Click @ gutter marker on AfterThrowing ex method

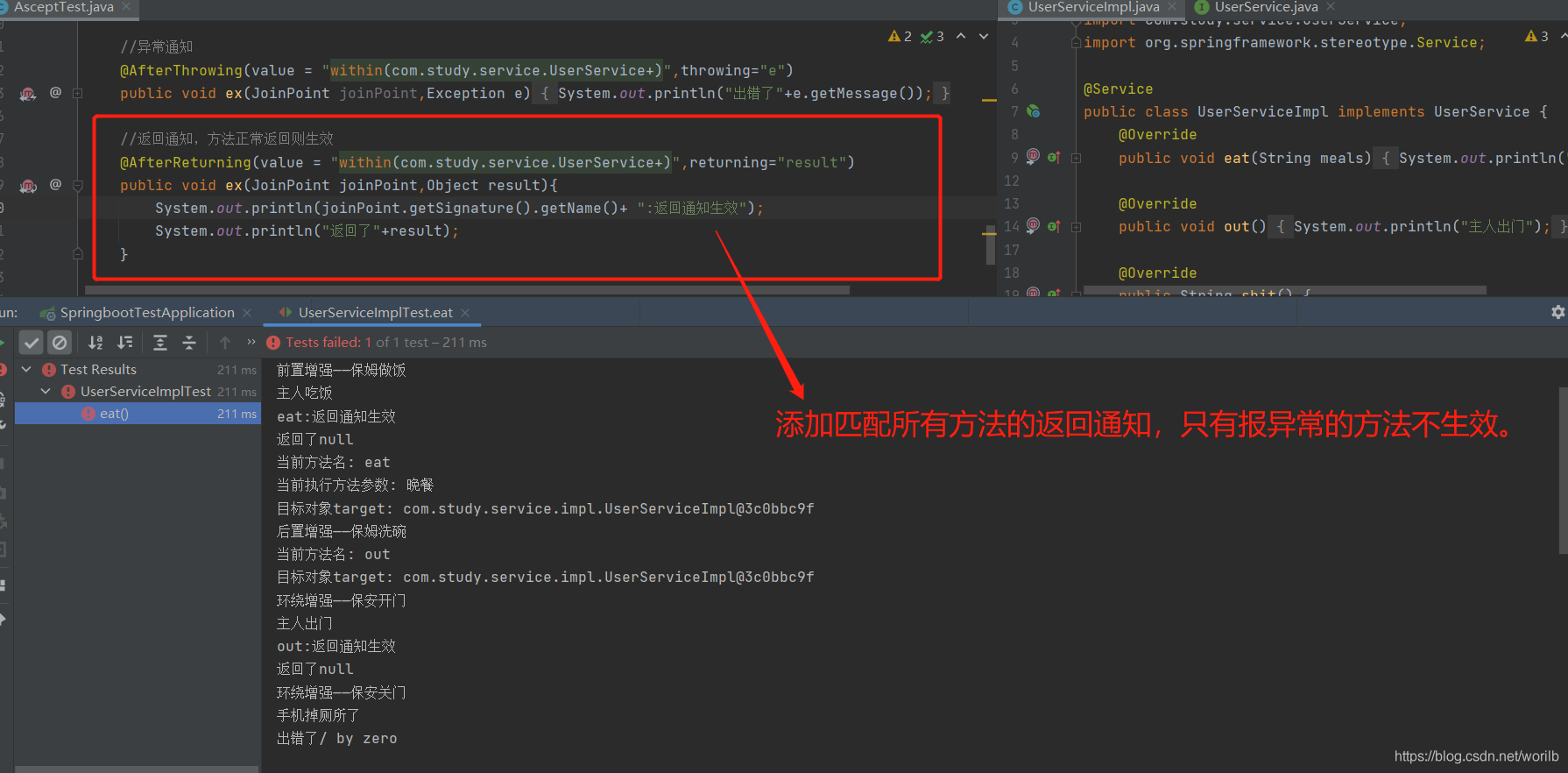tap(55, 93)
